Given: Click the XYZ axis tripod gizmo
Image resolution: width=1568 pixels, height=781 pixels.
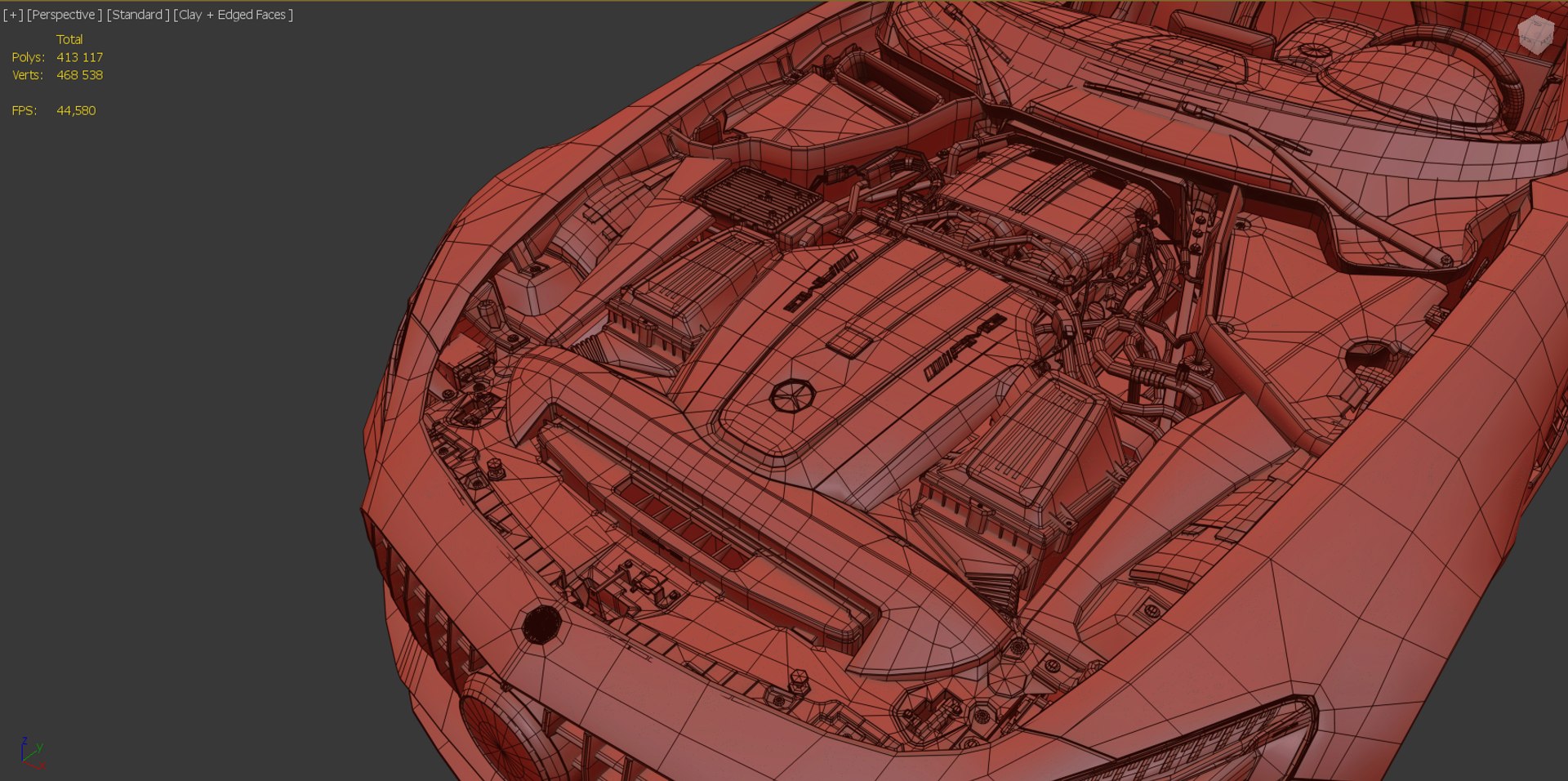Looking at the screenshot, I should [31, 752].
